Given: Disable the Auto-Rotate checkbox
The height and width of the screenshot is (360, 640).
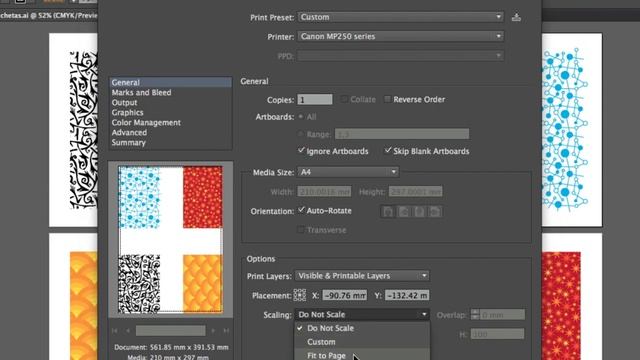Looking at the screenshot, I should pyautogui.click(x=301, y=210).
